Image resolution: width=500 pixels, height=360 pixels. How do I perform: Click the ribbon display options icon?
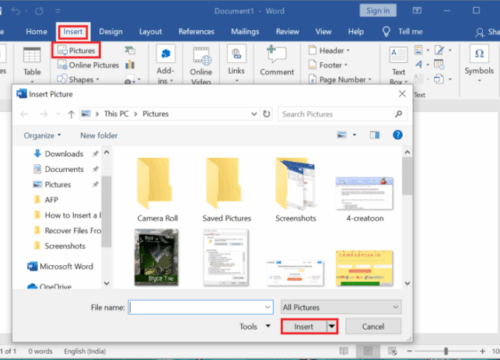click(417, 11)
